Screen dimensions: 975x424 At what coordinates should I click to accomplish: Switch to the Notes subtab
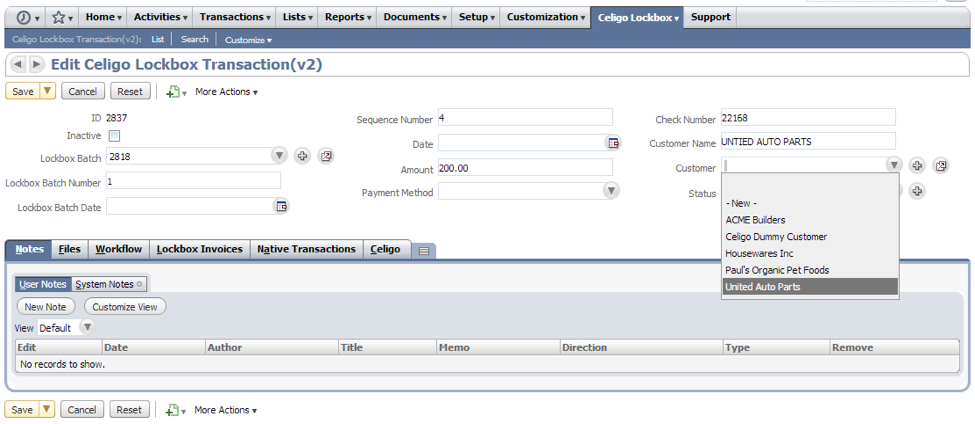pyautogui.click(x=29, y=249)
